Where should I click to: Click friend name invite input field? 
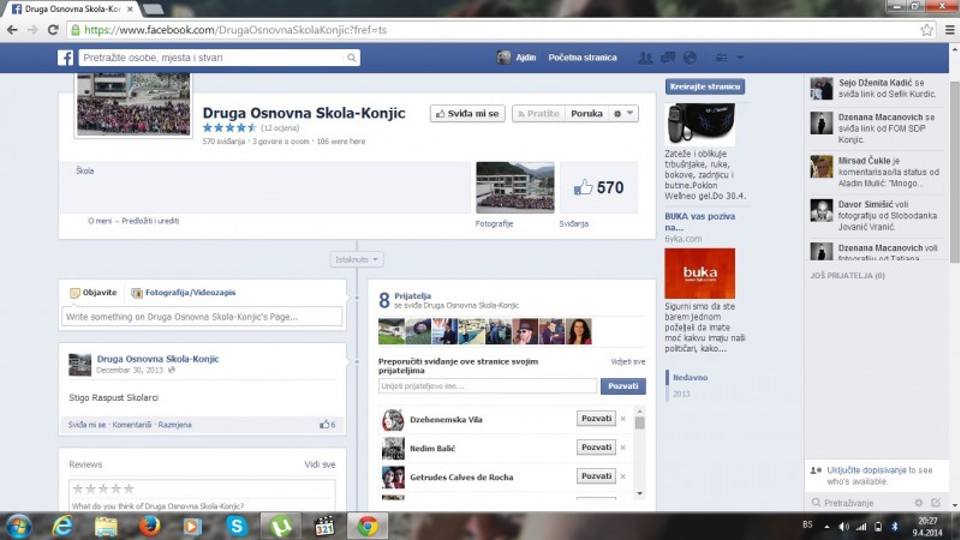point(487,386)
